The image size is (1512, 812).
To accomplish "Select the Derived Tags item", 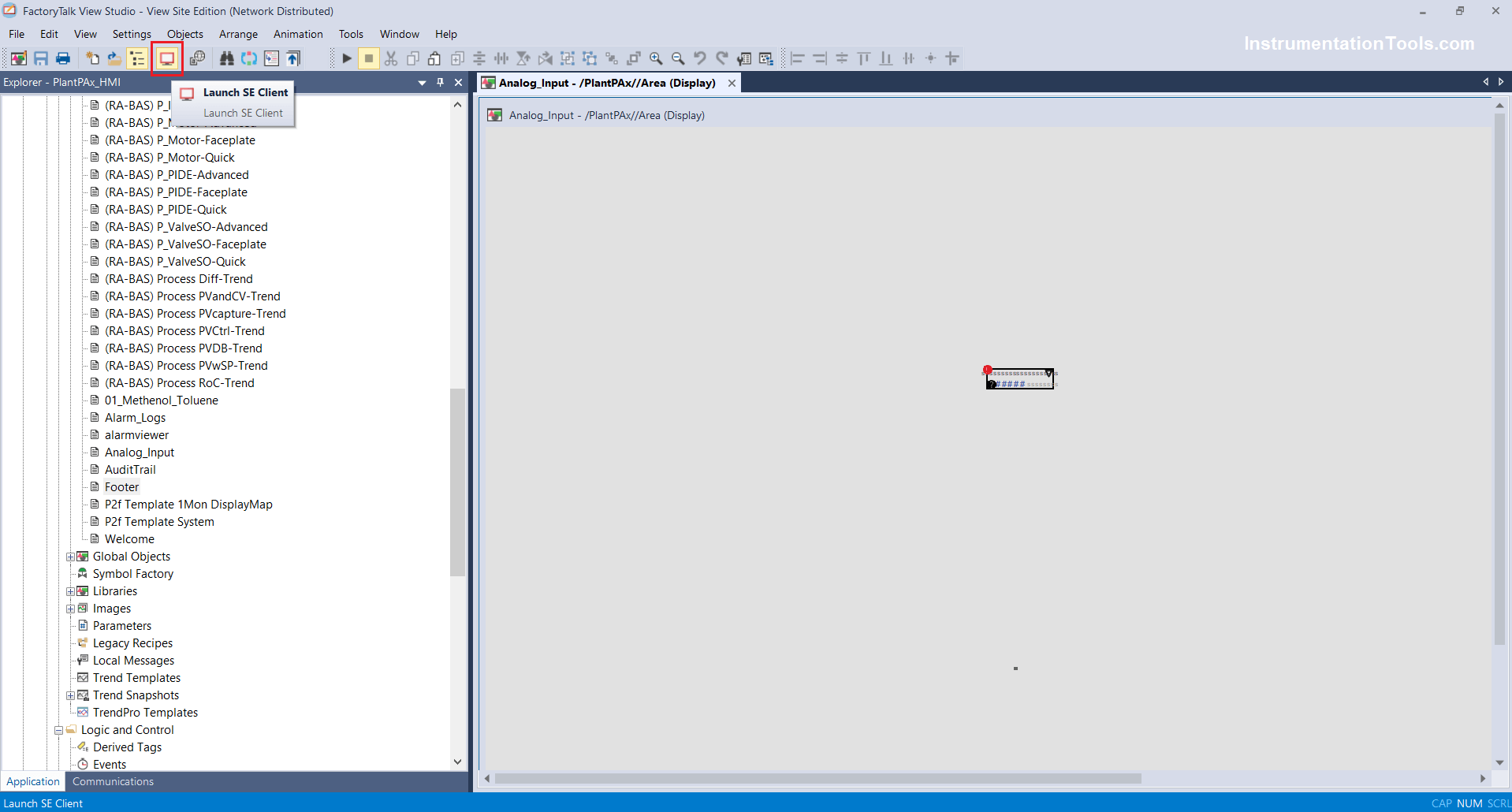I will coord(127,747).
